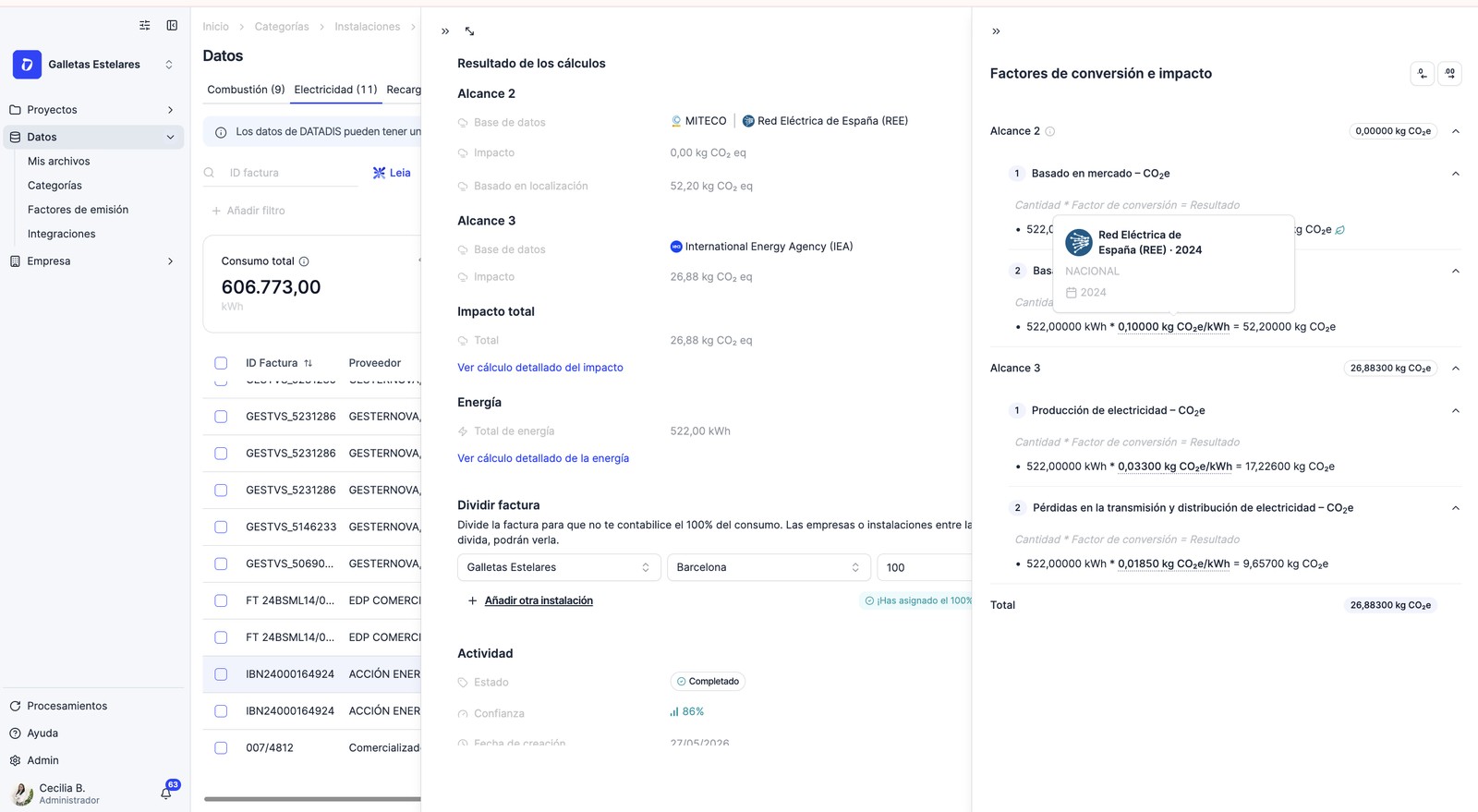Click the green leaf icon after kg CO₂e
This screenshot has width=1478, height=812.
tap(1340, 230)
